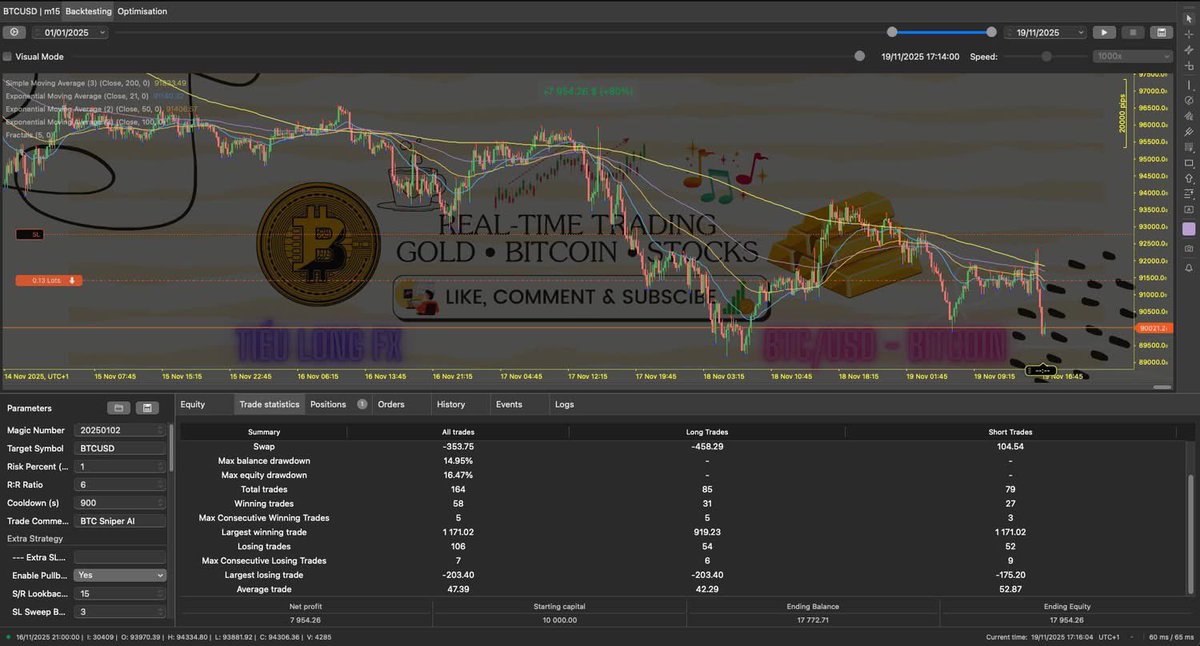Viewport: 1200px width, 646px height.
Task: Click the Long Trades column header
Action: pos(707,432)
